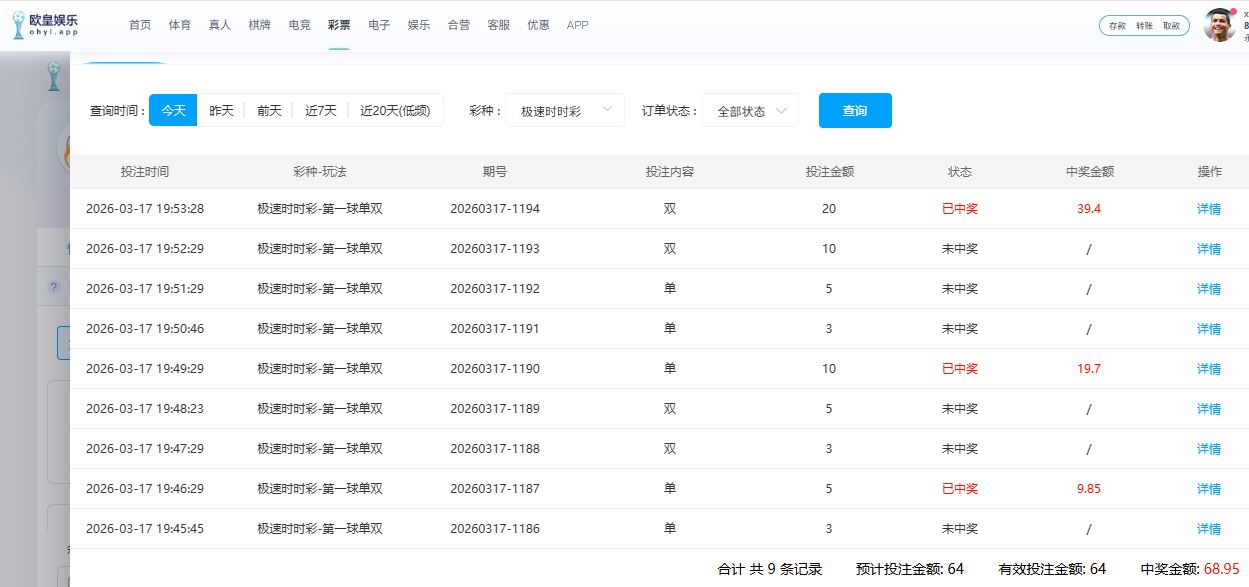
Task: Click the chevron arrow in 彩种 selector
Action: [x=607, y=110]
